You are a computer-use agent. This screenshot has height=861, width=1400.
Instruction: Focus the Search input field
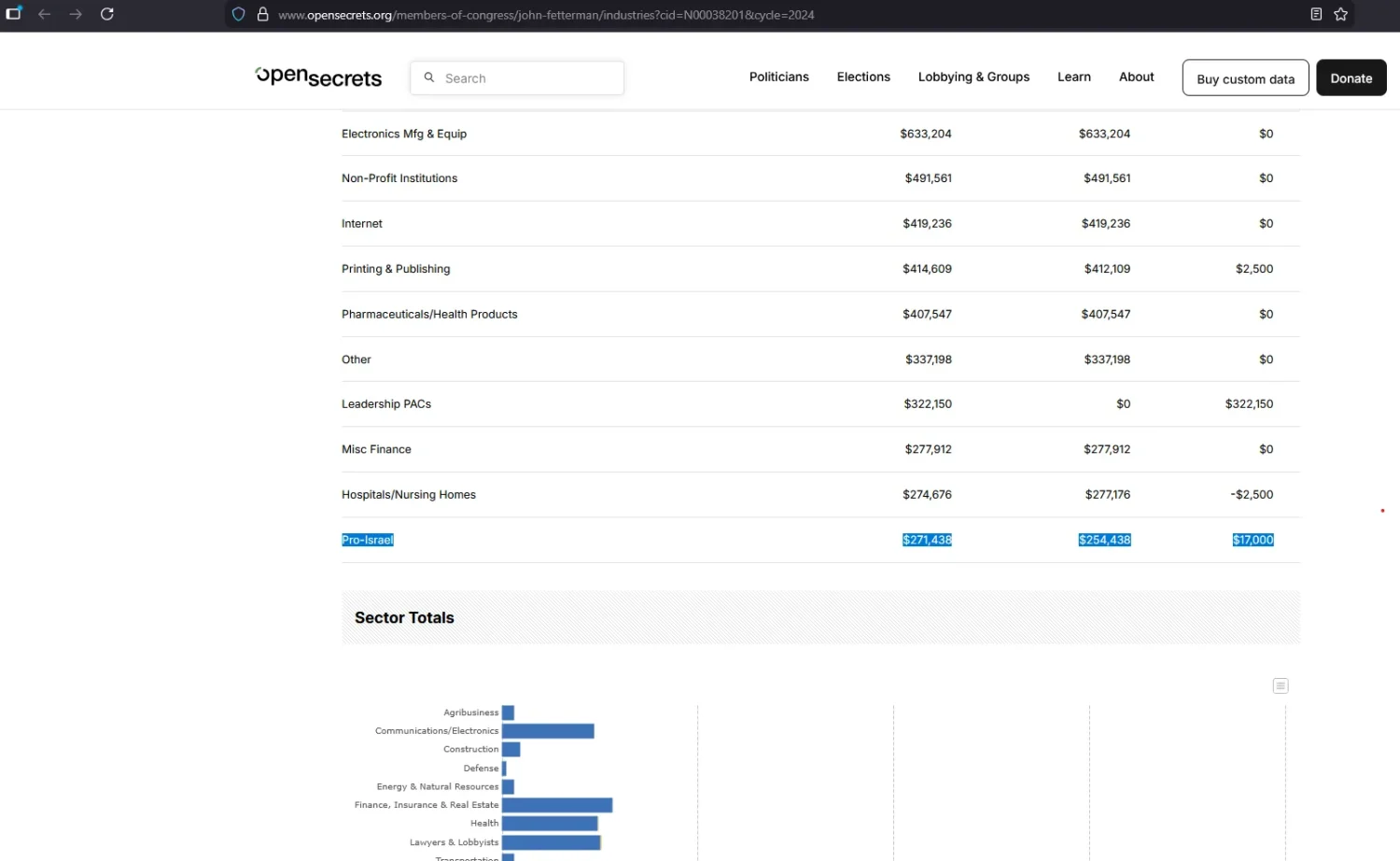click(x=517, y=78)
